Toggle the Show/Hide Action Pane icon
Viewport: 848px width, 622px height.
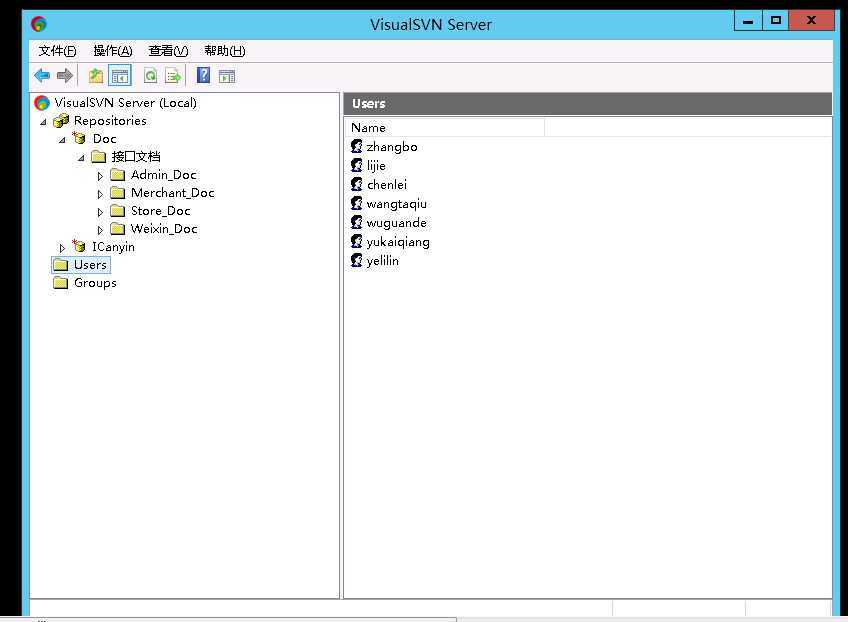(x=227, y=76)
